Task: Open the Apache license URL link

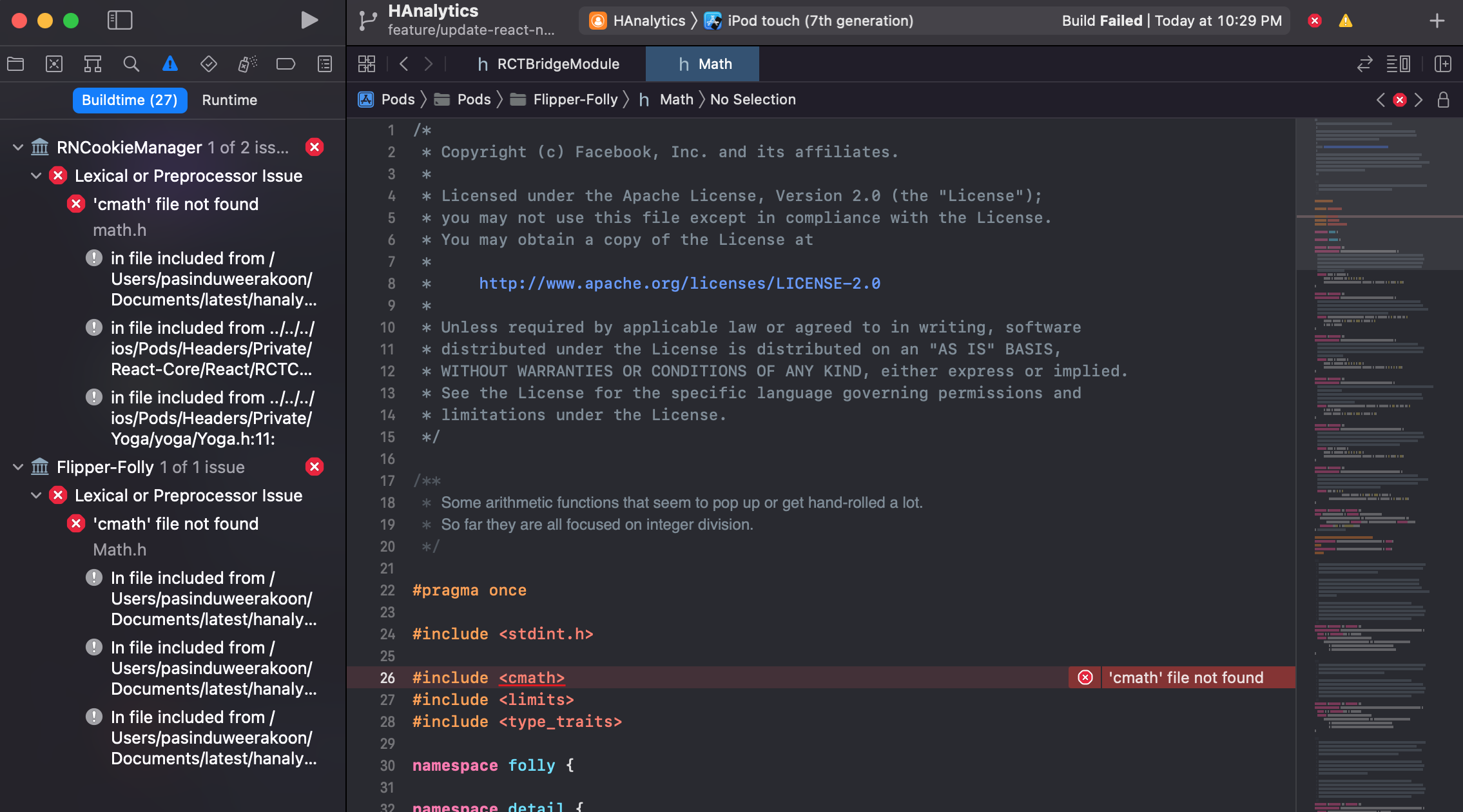Action: [x=679, y=284]
